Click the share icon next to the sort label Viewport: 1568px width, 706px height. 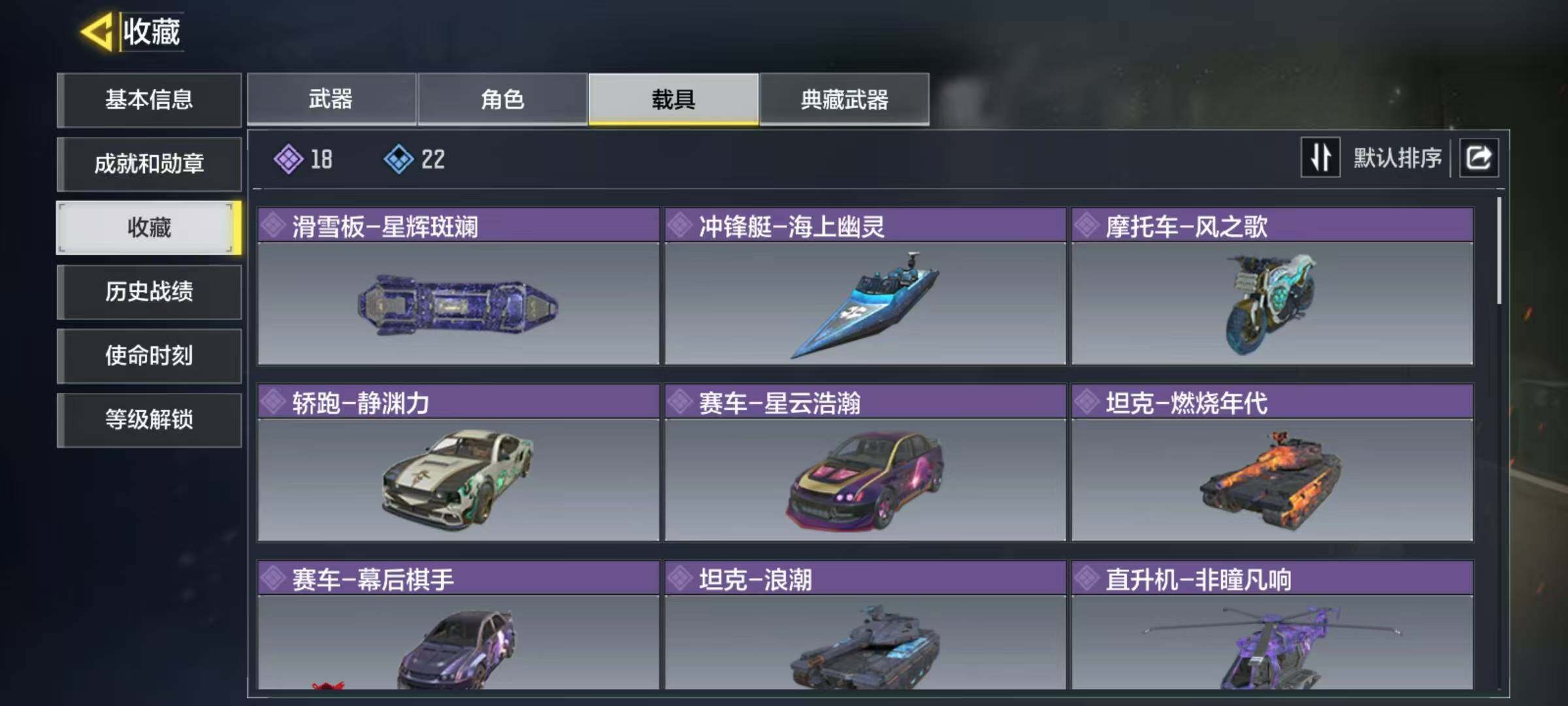(x=1479, y=158)
